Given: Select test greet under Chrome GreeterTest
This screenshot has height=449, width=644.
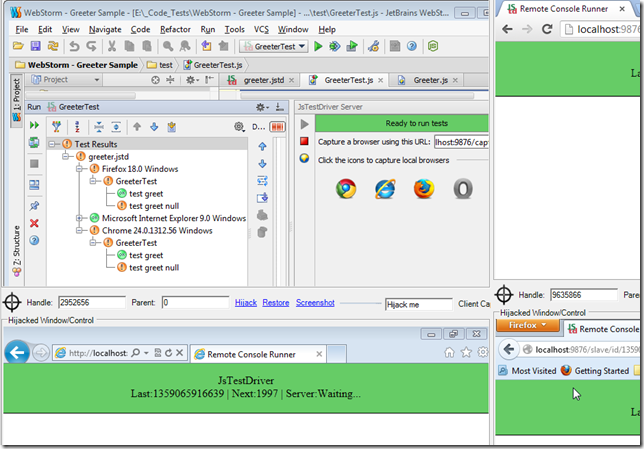Looking at the screenshot, I should pos(146,255).
